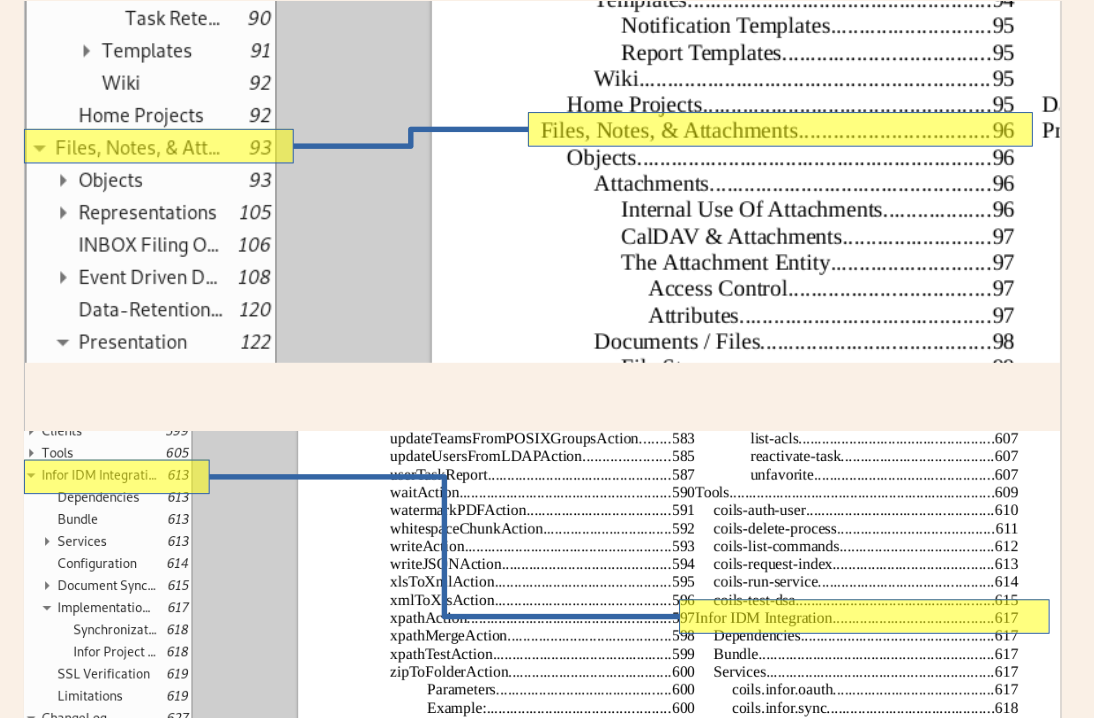
Task: Open The Attachment Entity contents entry
Action: tap(817, 263)
